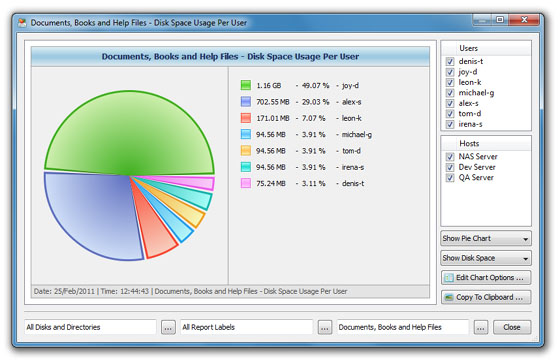The width and height of the screenshot is (560, 363).
Task: Open browse button next to All Report Labels
Action: pyautogui.click(x=324, y=327)
